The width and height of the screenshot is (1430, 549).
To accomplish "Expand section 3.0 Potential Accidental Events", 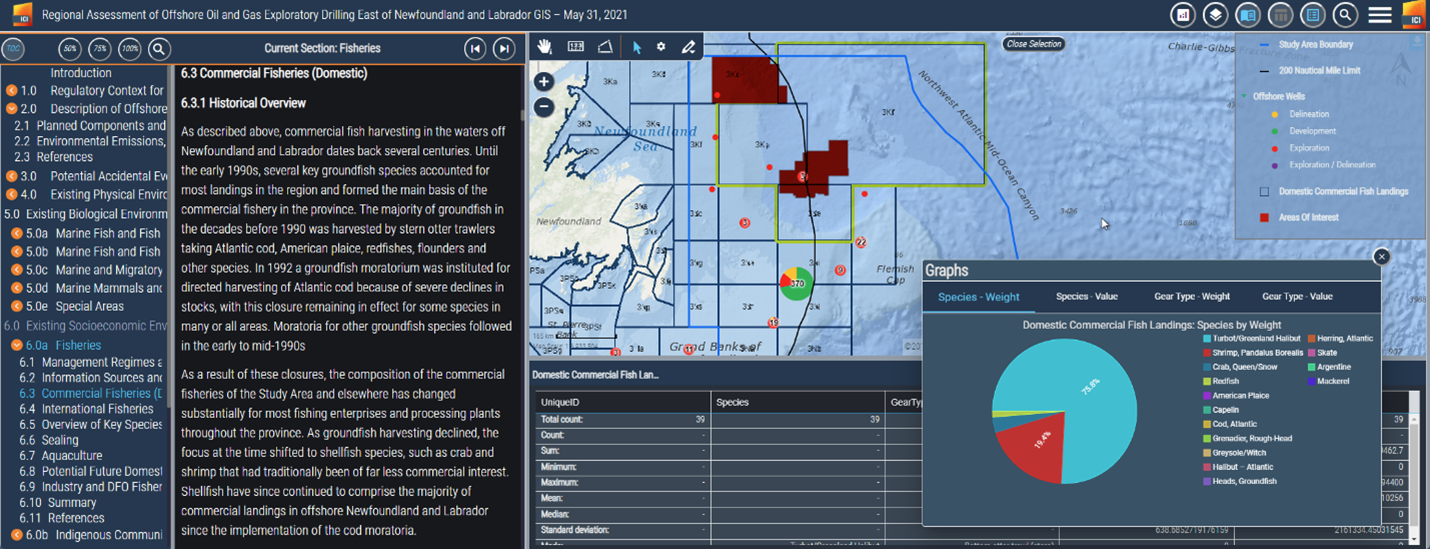I will (x=12, y=176).
